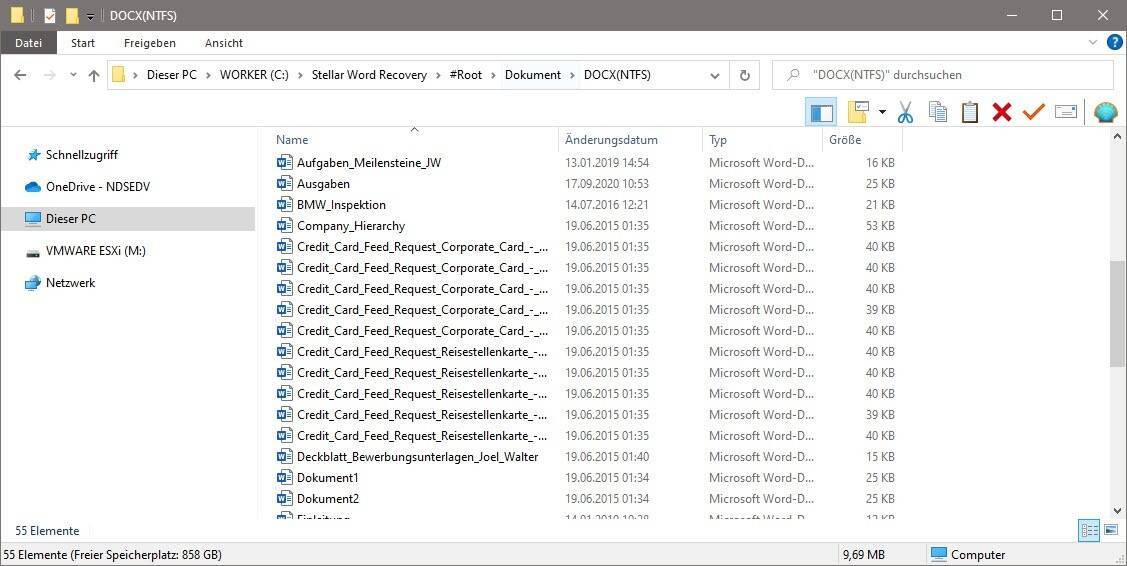This screenshot has width=1127, height=566.
Task: Click the envelope rename icon
Action: 1065,112
